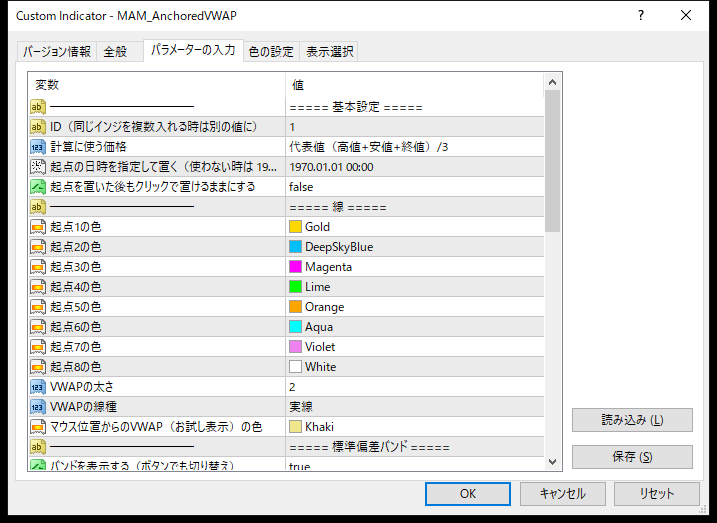Click the 値 column header
717x523 pixels.
[415, 85]
